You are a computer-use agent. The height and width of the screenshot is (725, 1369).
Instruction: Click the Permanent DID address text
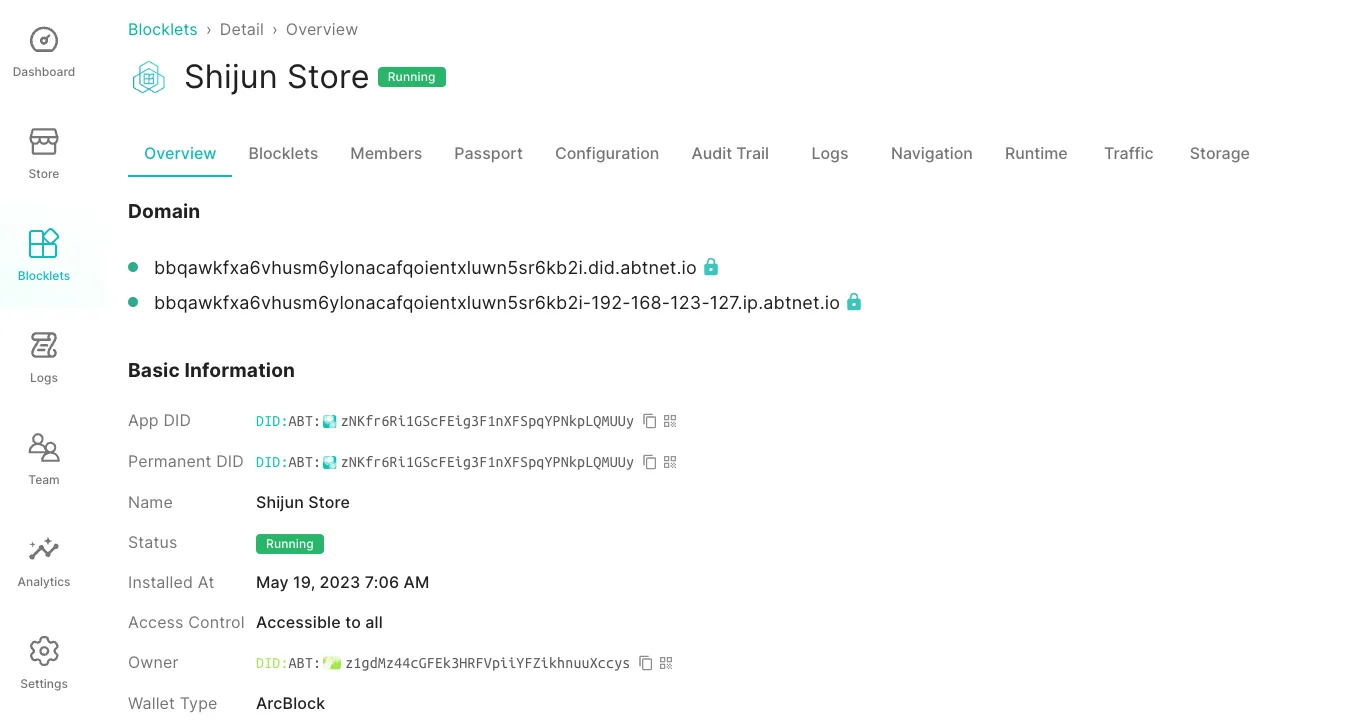tap(487, 462)
